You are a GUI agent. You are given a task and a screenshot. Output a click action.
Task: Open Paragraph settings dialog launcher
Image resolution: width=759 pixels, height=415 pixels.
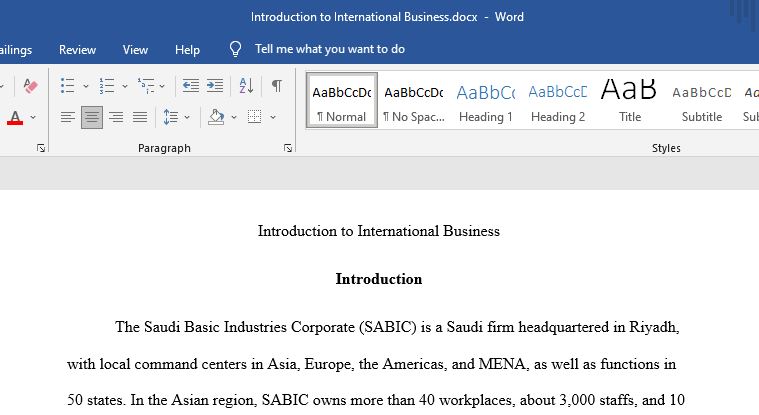pos(288,148)
